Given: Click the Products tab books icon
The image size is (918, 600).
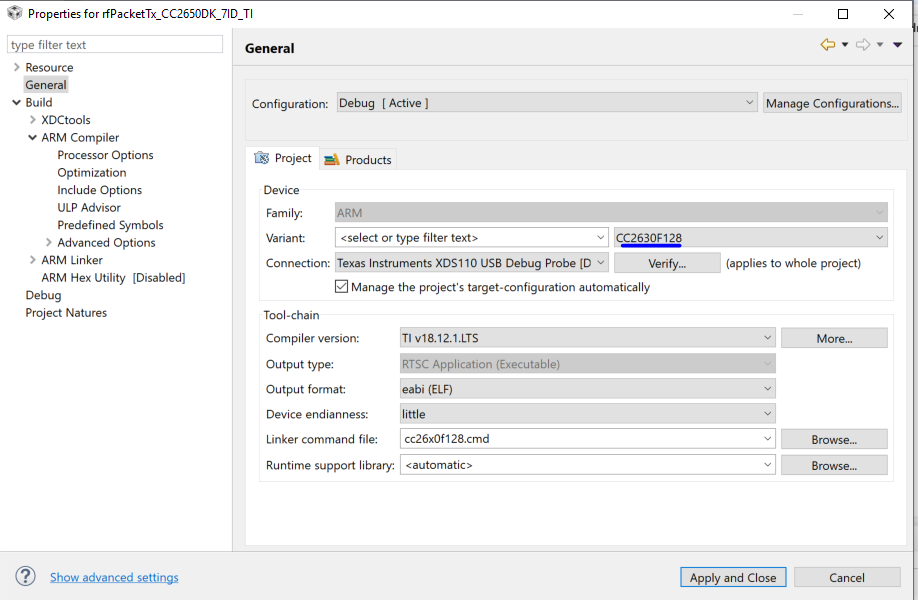Looking at the screenshot, I should [332, 160].
